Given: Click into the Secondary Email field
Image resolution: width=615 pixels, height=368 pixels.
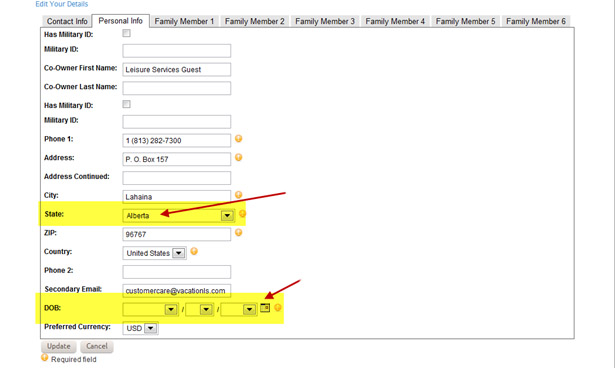Looking at the screenshot, I should (x=176, y=291).
